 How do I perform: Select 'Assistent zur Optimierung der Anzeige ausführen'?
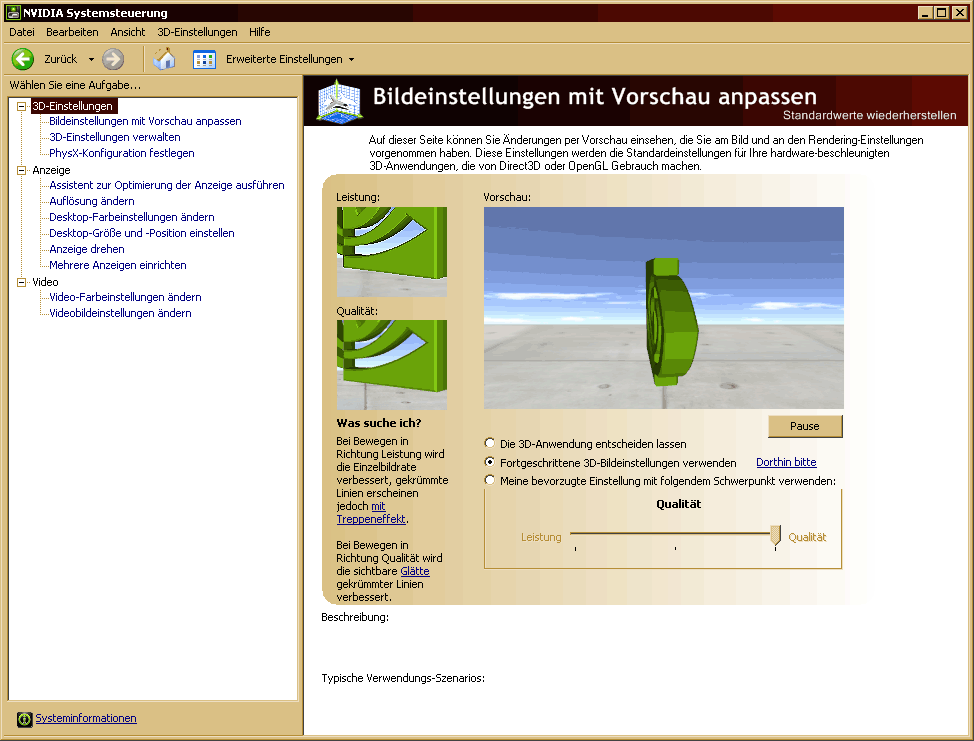pos(166,185)
